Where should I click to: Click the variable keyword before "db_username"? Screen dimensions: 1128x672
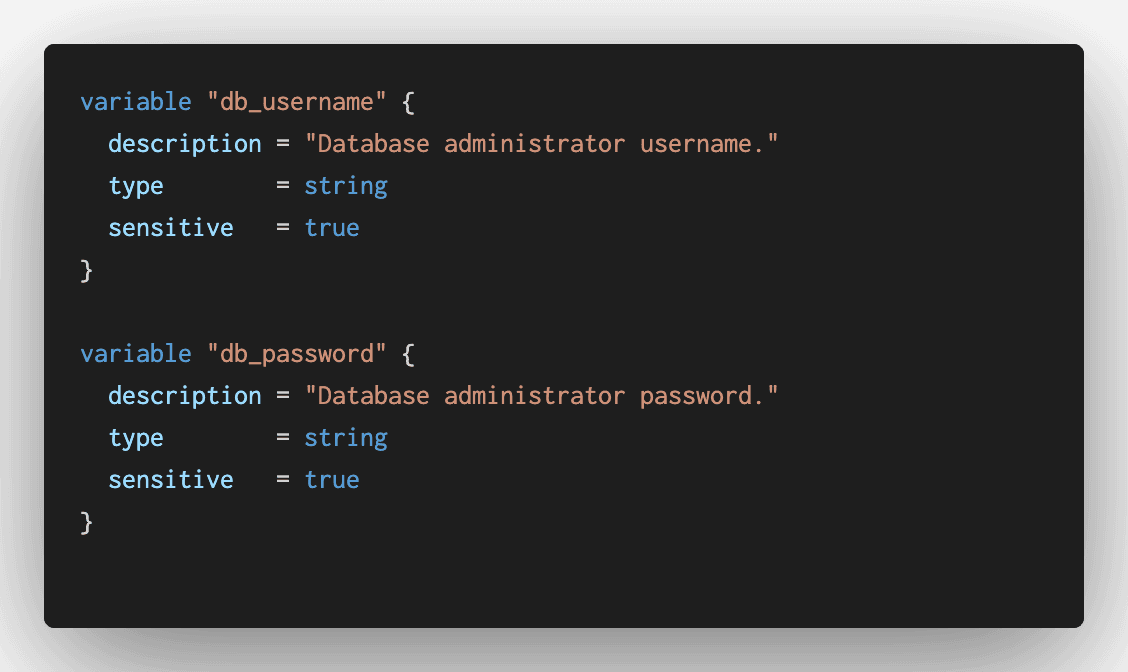135,102
